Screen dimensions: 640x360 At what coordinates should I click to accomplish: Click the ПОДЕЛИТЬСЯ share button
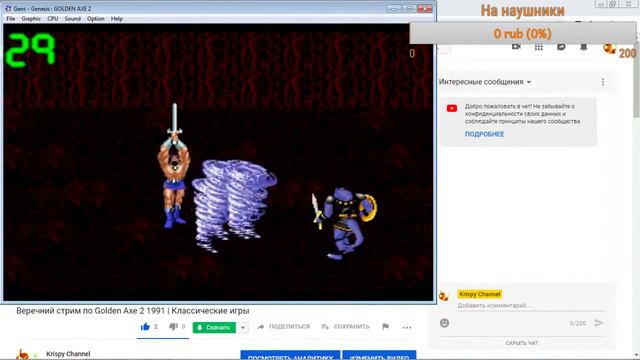(284, 327)
